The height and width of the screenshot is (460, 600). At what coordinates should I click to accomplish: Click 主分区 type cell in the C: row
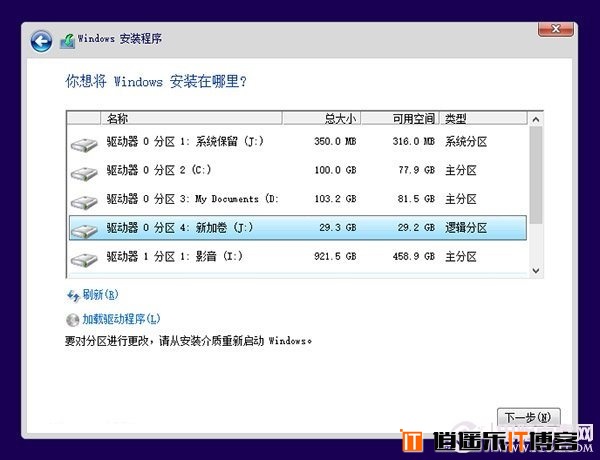click(461, 170)
